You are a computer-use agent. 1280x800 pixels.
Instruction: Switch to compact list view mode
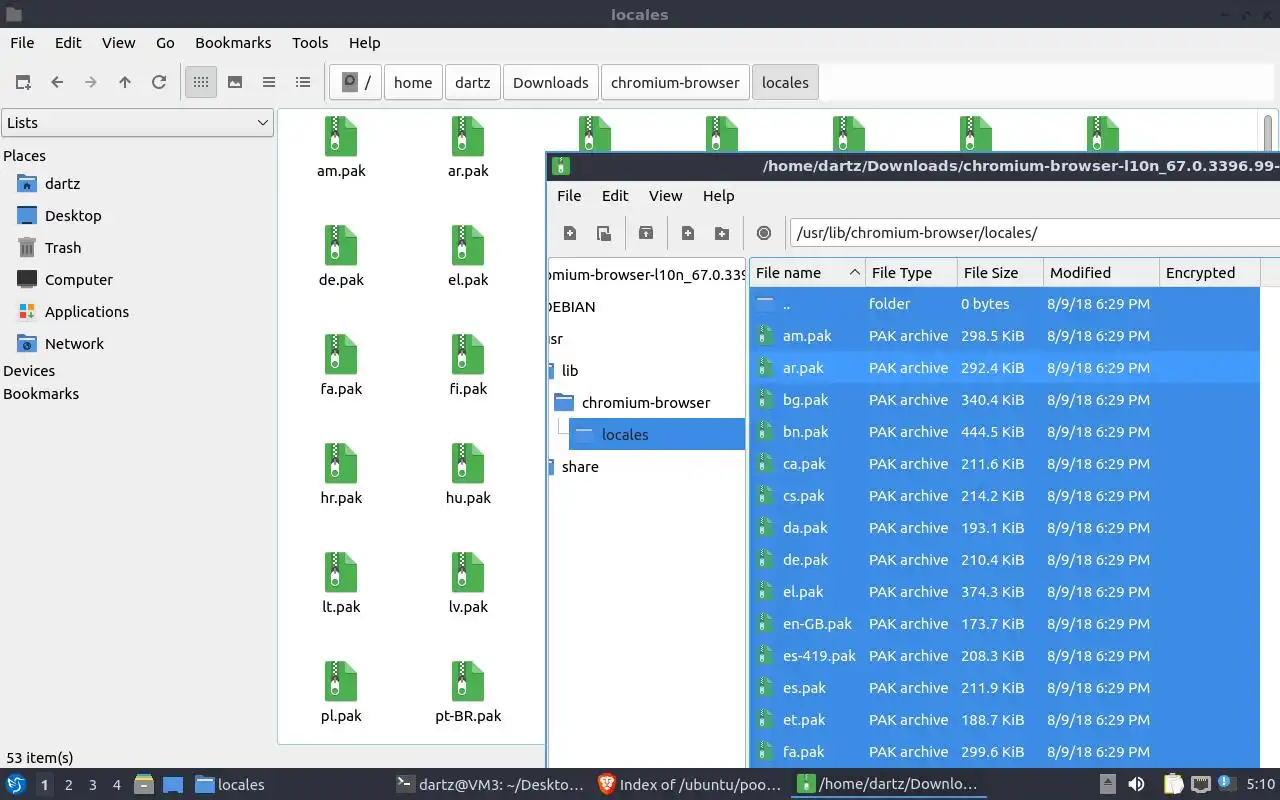(269, 82)
